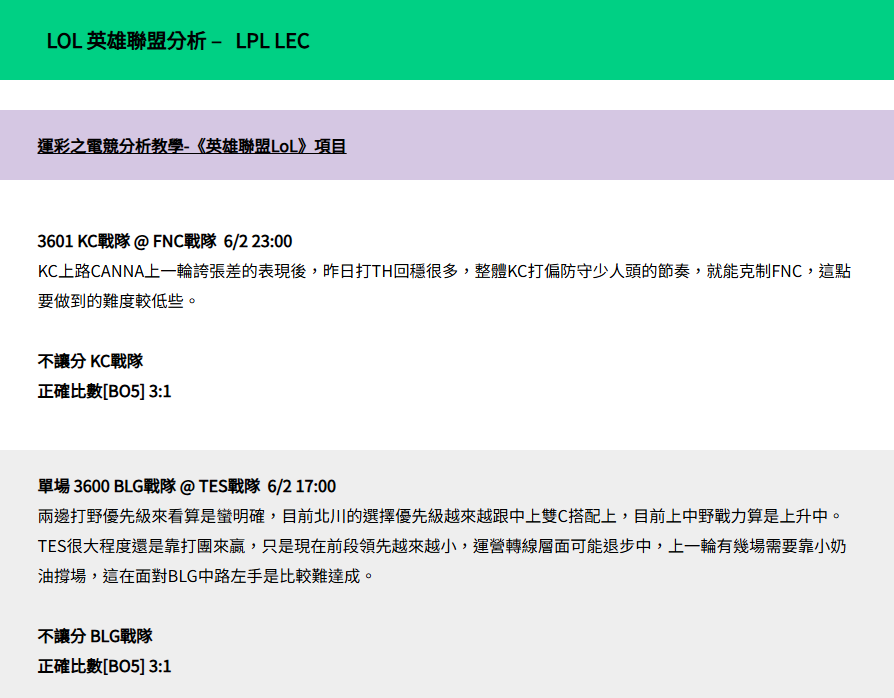Click the line starting with 油撐場
The image size is (894, 698).
click(x=205, y=576)
